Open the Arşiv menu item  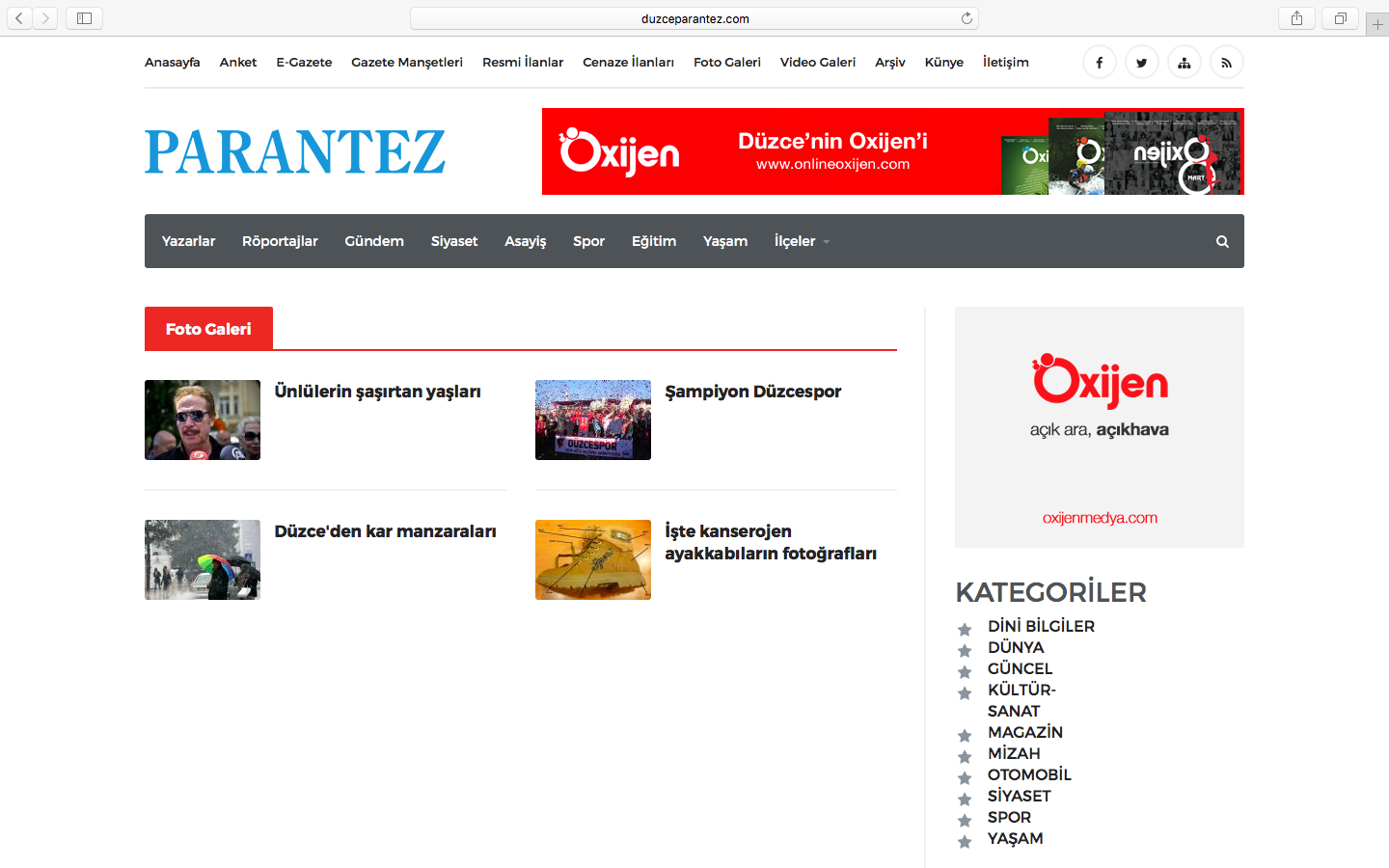890,63
